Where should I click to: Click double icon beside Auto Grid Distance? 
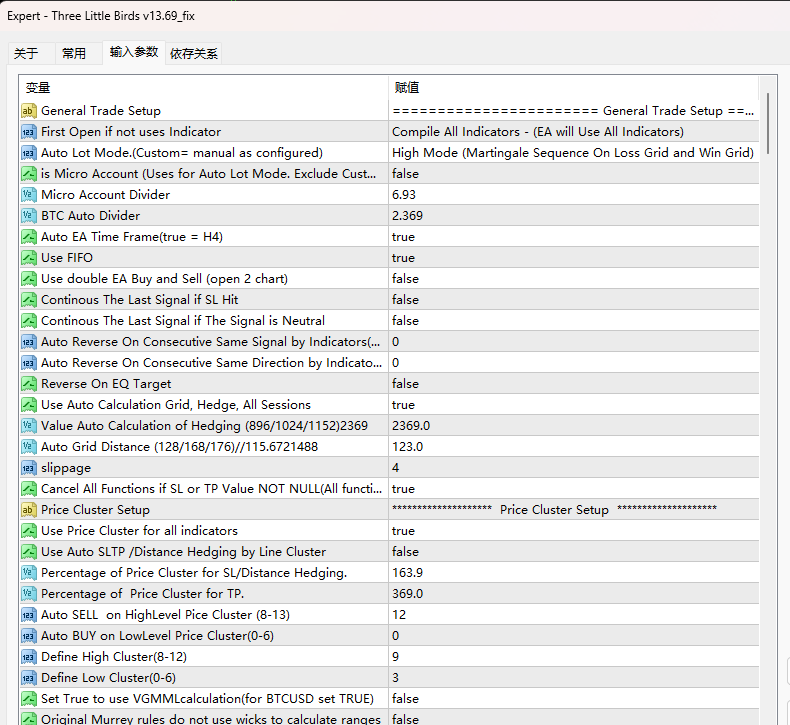pos(29,447)
